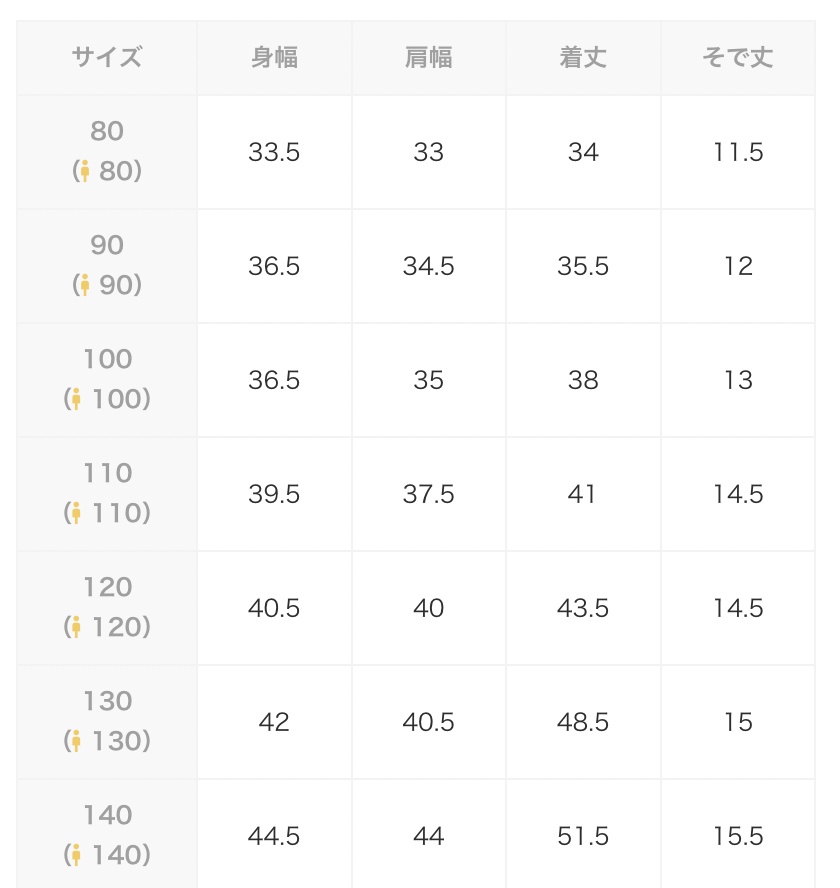Click the yellow person icon beside 140
Screen dimensions: 840x888
76,855
